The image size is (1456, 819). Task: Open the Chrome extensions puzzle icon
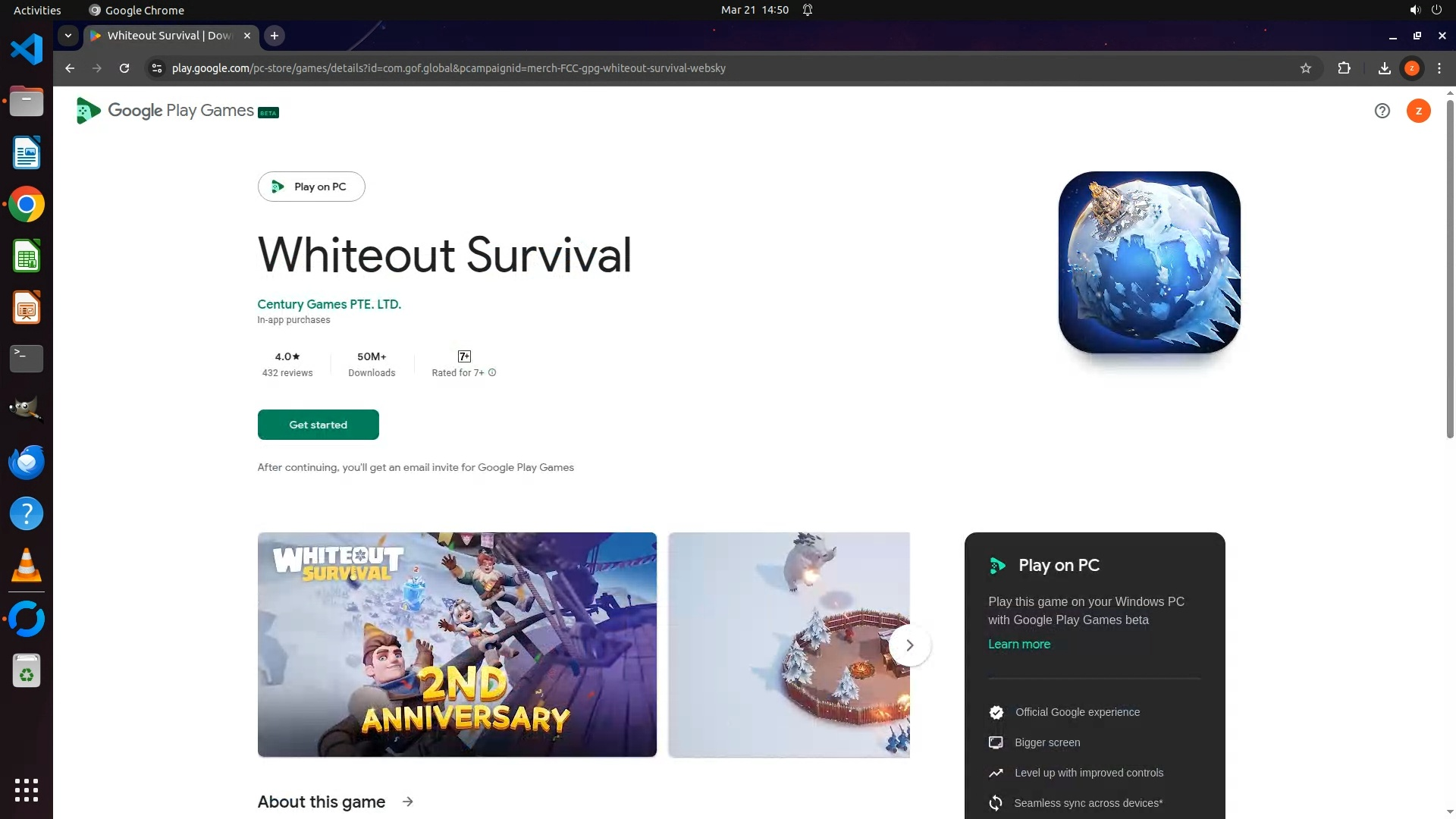1344,68
